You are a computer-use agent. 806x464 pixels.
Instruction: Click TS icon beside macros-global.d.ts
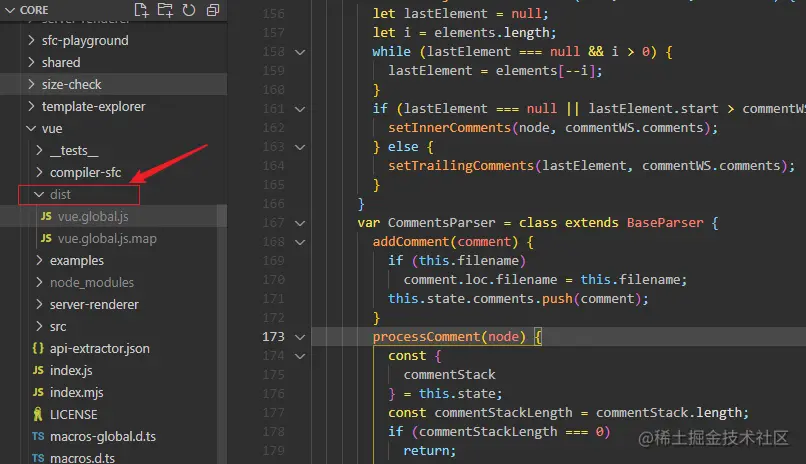38,436
